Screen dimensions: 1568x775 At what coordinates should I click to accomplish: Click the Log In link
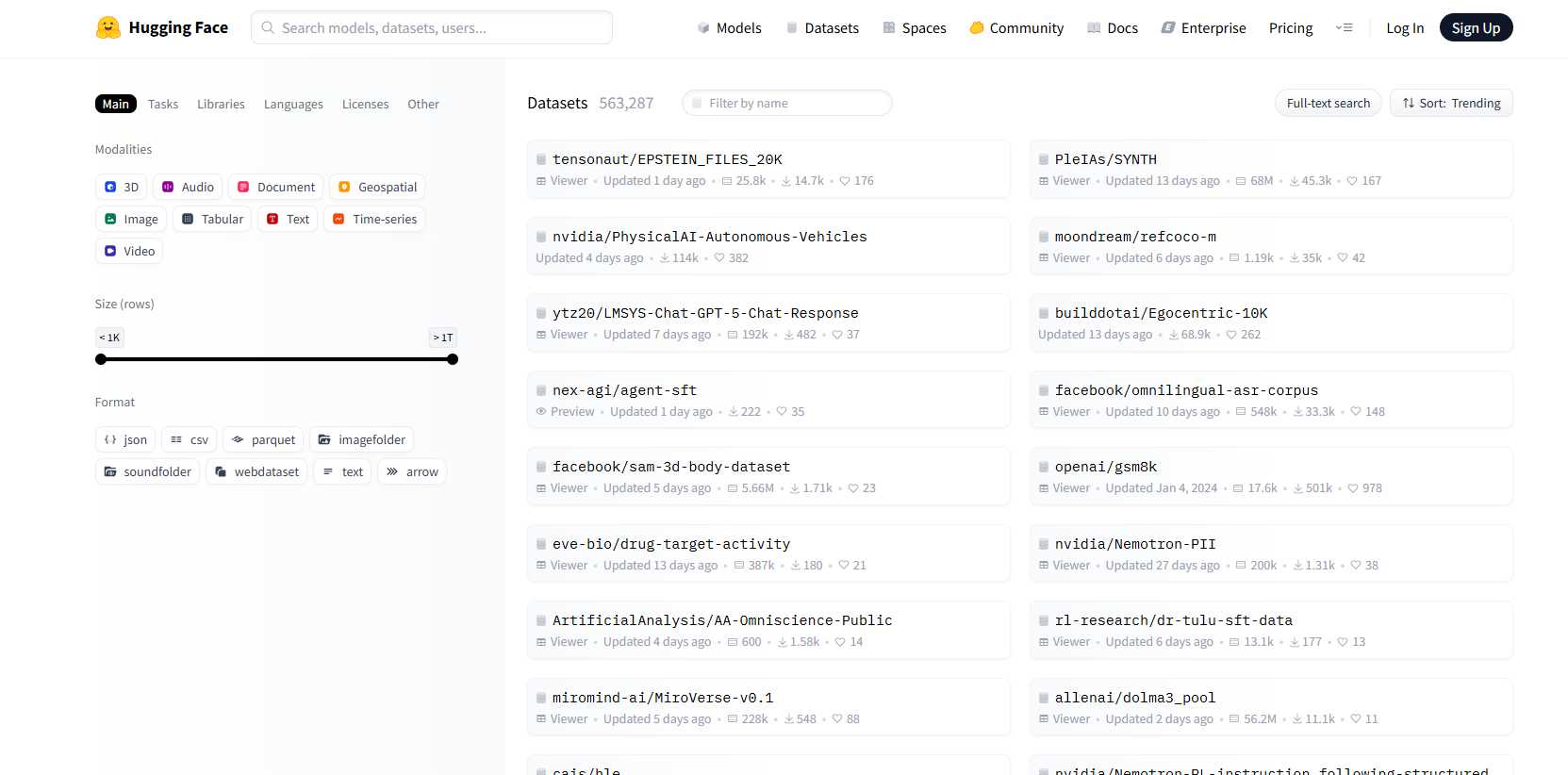[1405, 27]
